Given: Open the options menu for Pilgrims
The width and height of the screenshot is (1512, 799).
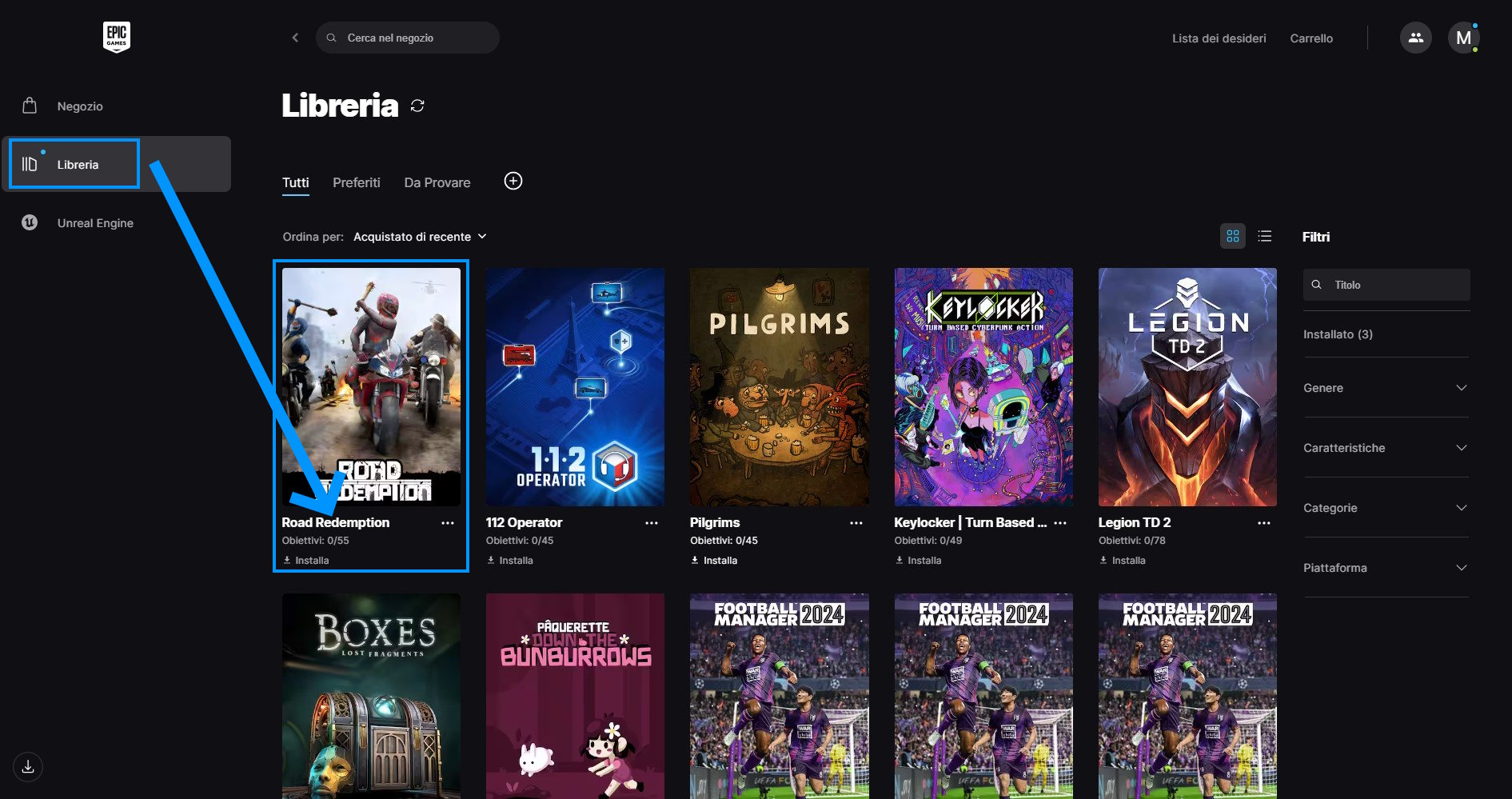Looking at the screenshot, I should tap(856, 523).
